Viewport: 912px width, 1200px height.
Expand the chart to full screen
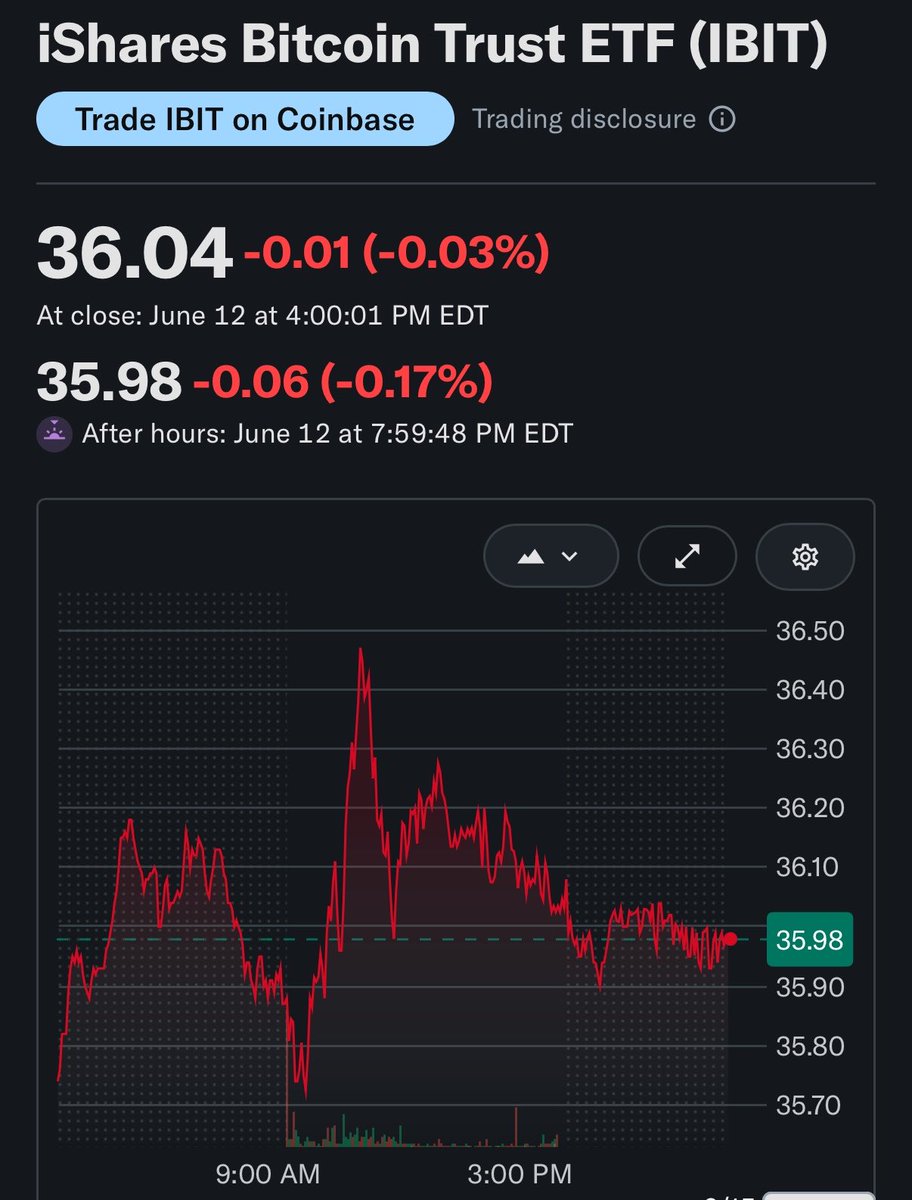(687, 557)
